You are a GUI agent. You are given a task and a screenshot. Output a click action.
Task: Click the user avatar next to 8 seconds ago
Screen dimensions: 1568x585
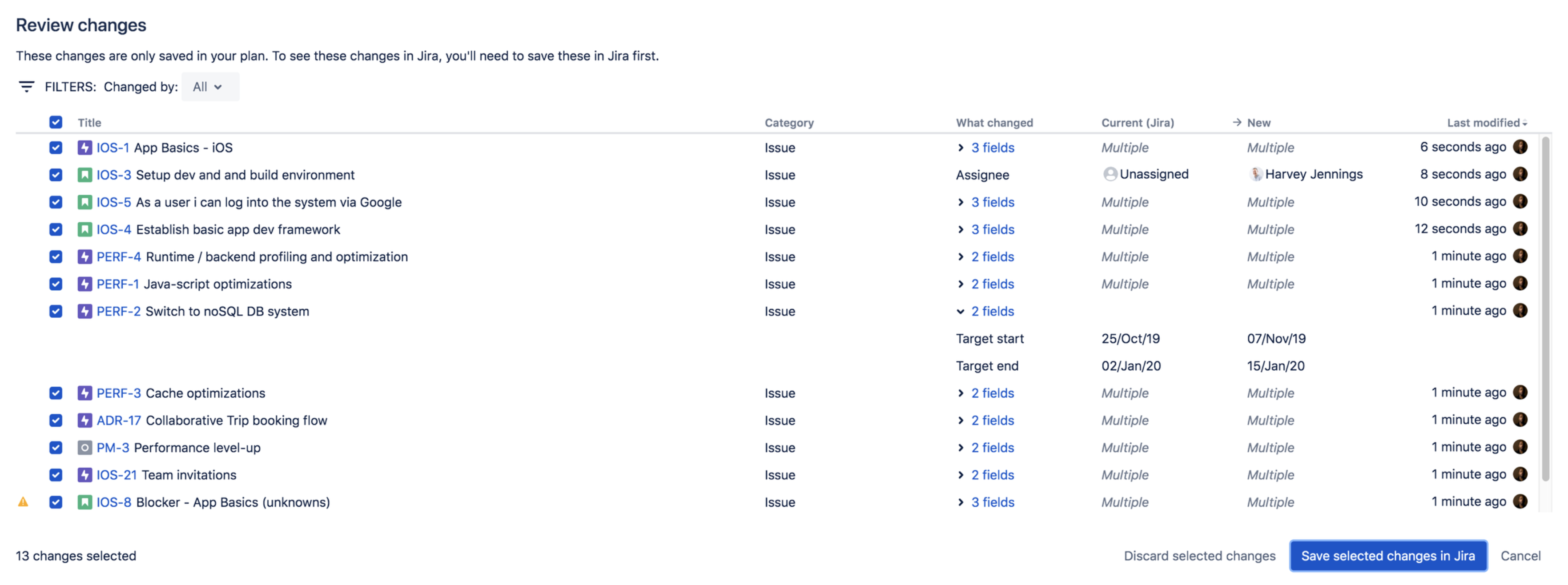click(x=1520, y=174)
